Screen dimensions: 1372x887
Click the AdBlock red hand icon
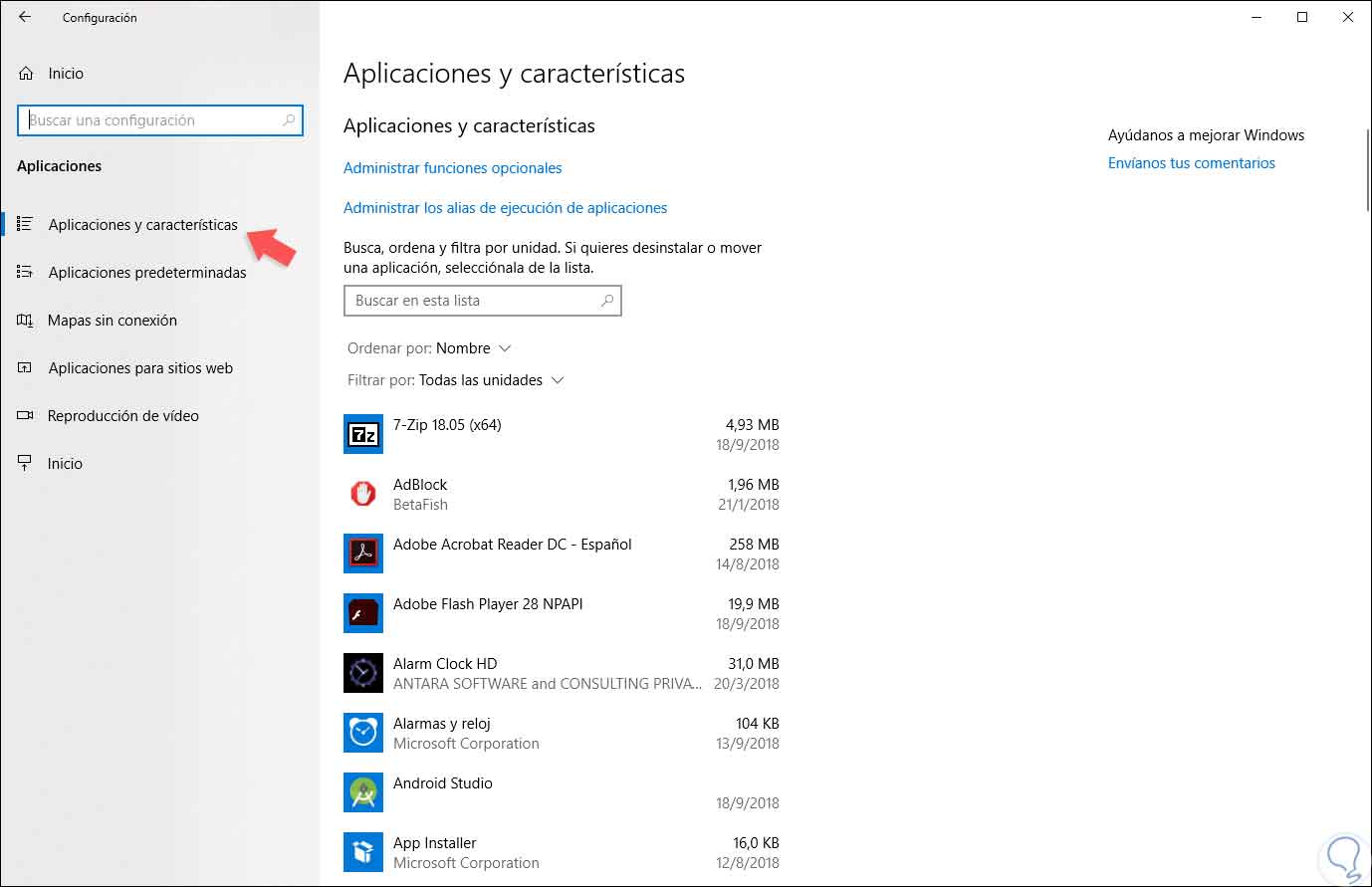click(x=363, y=494)
